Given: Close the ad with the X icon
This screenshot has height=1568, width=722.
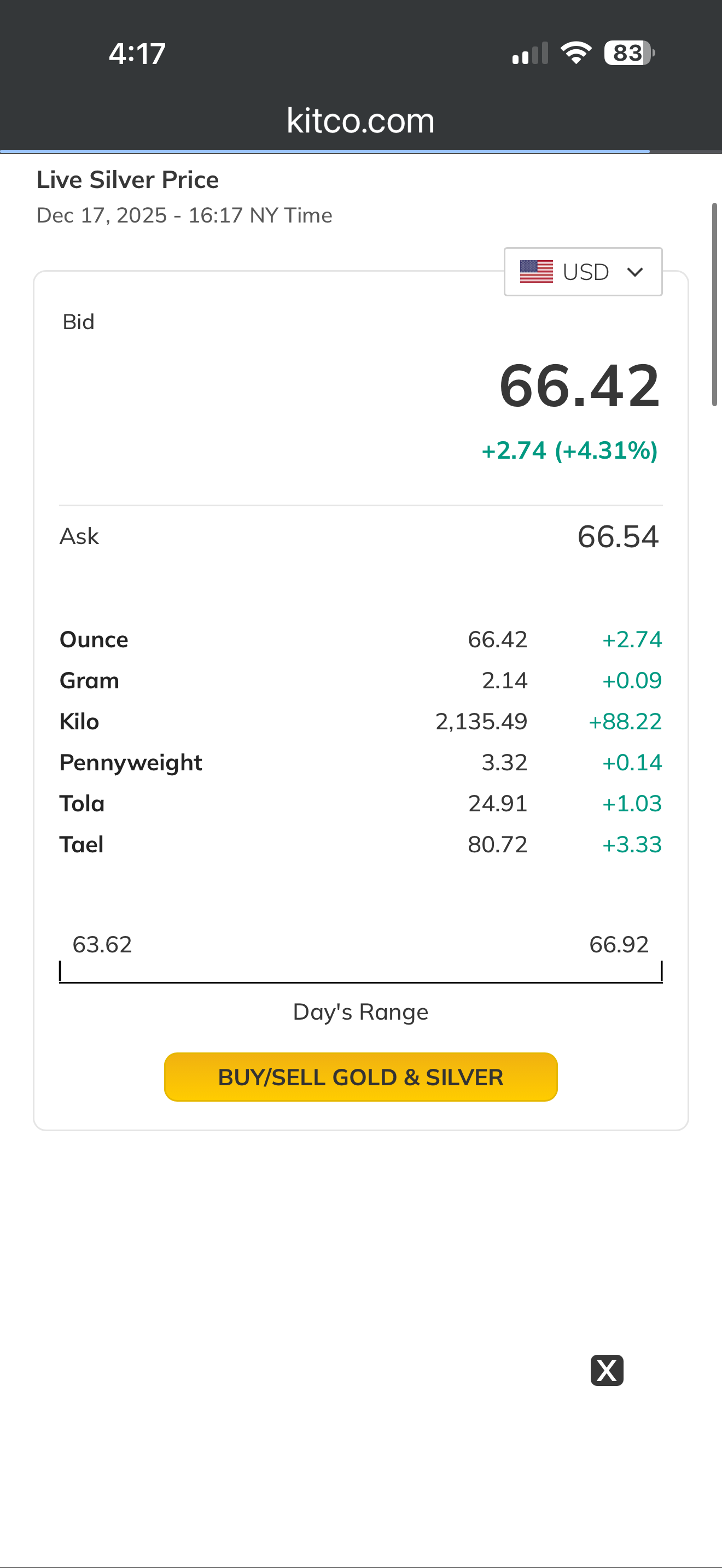Looking at the screenshot, I should (x=607, y=1370).
